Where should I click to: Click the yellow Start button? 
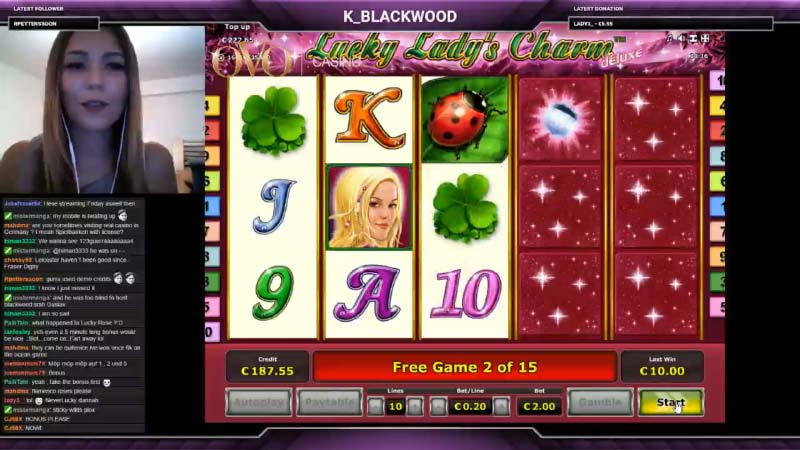click(670, 403)
